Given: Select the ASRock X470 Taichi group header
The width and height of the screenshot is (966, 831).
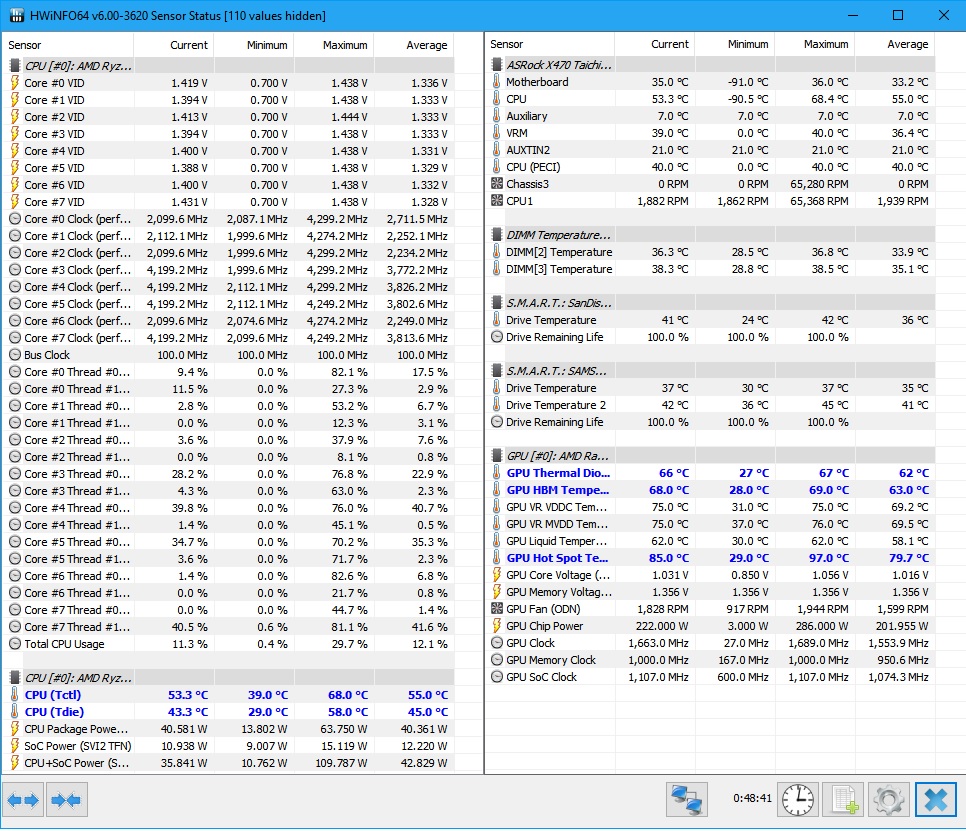Looking at the screenshot, I should click(711, 65).
